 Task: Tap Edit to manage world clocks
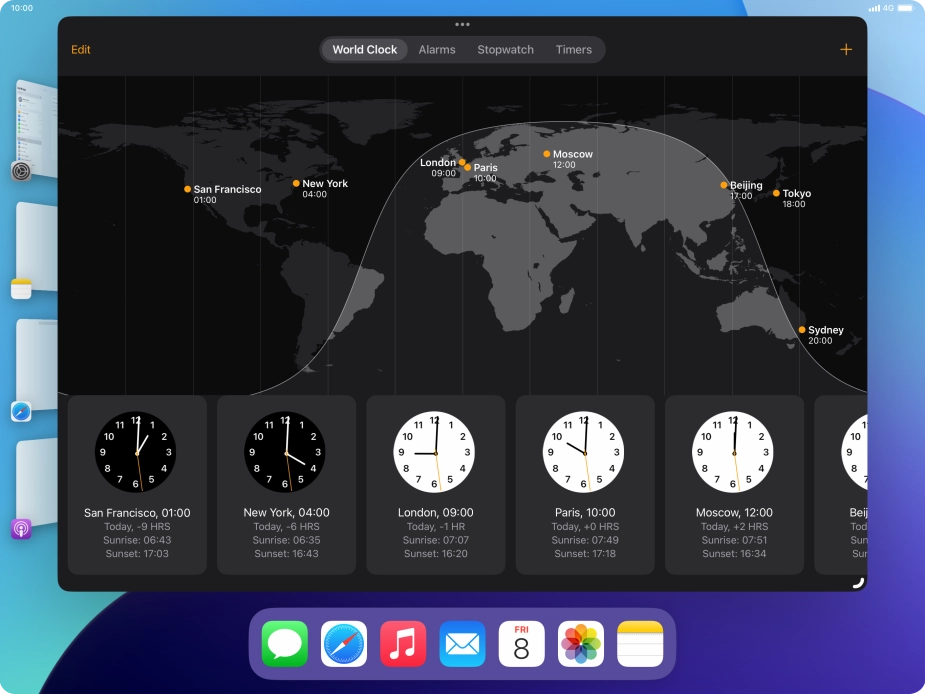80,49
